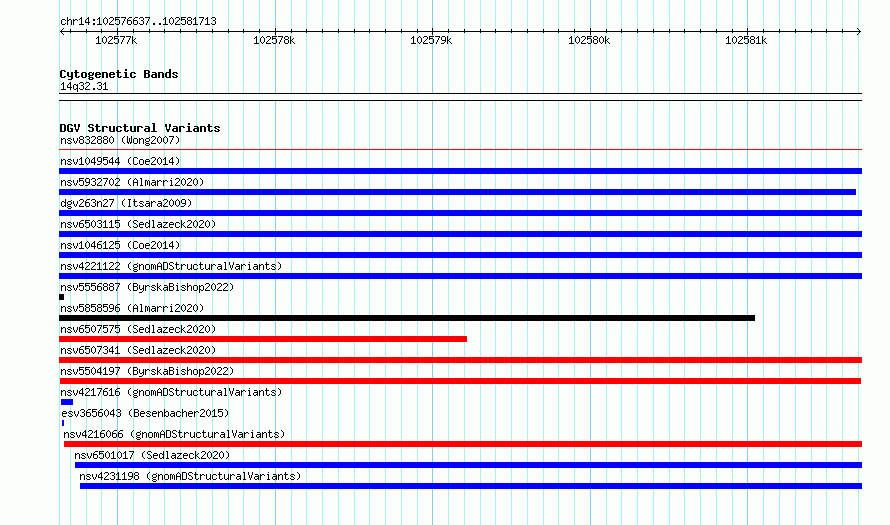Screen dimensions: 890x525
Task: Click the DGV Structural Variants track title
Action: 140,128
